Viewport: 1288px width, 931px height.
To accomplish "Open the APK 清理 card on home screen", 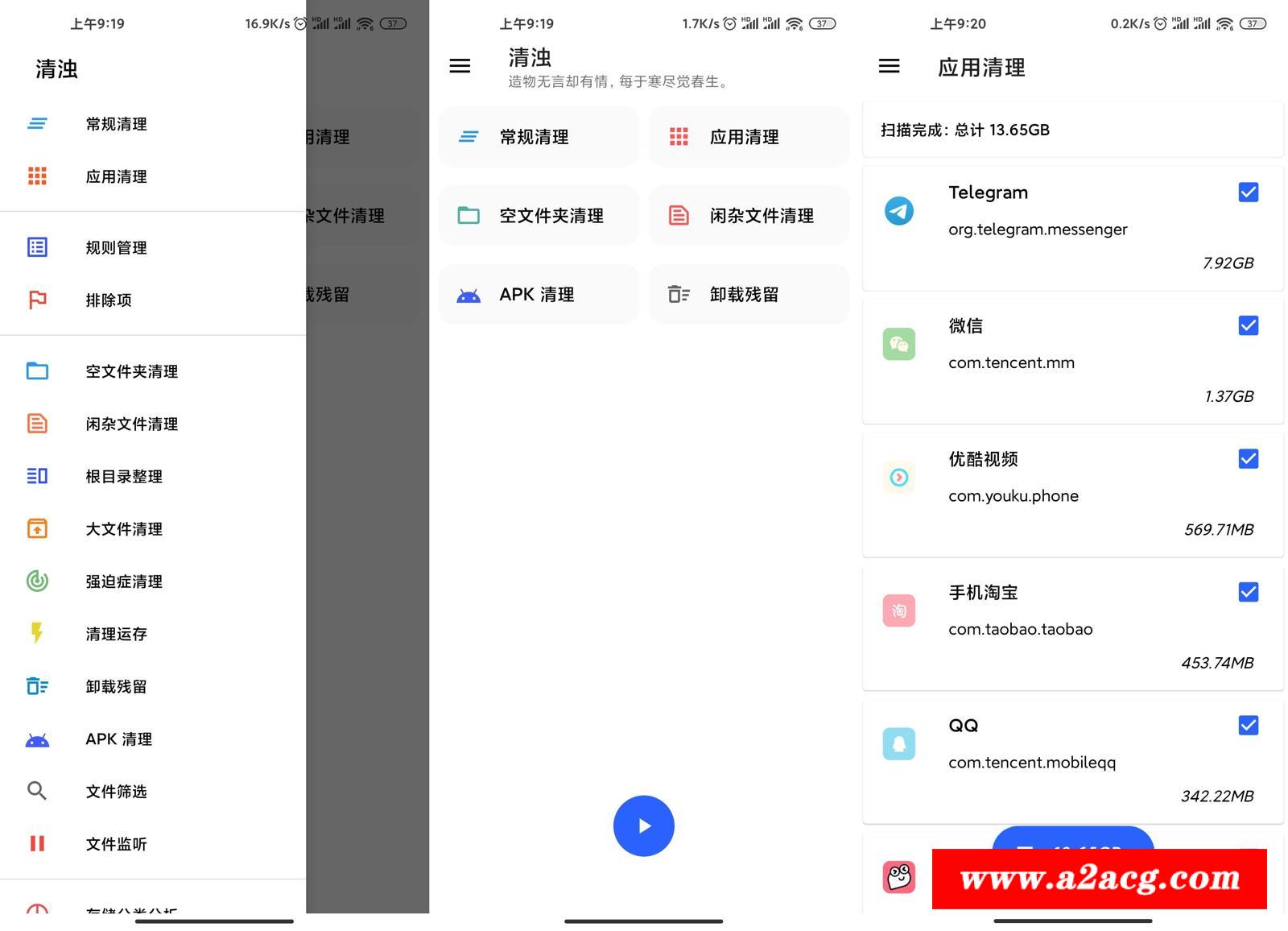I will click(x=538, y=295).
